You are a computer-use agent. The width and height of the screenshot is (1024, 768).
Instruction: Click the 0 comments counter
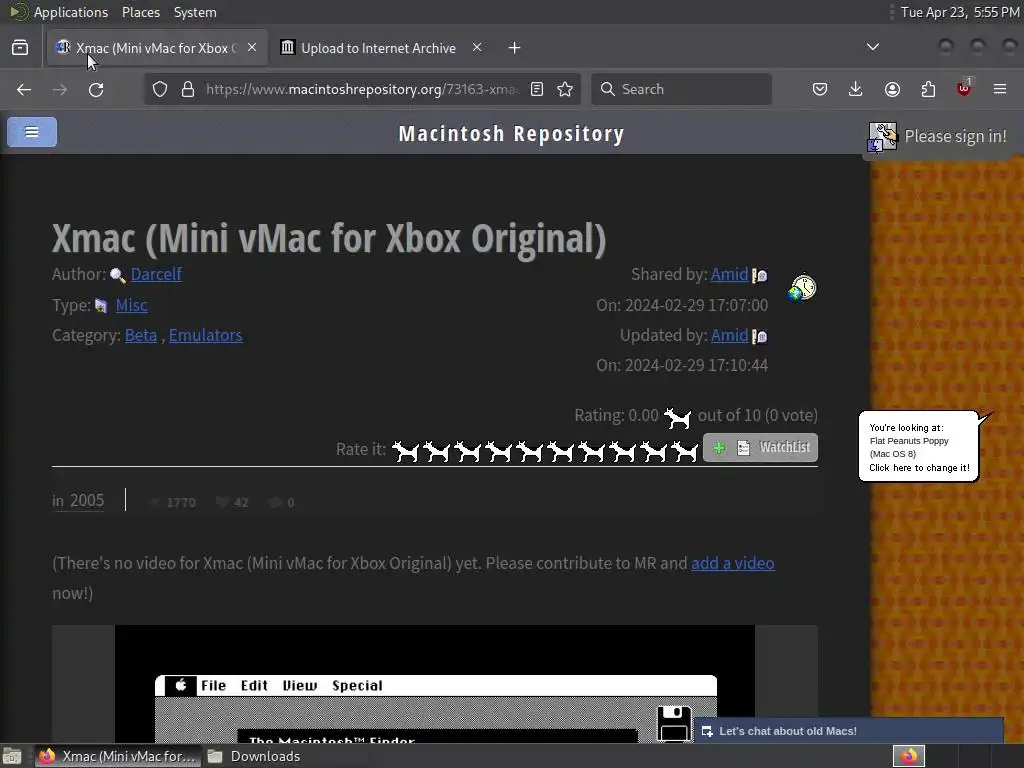click(x=281, y=502)
